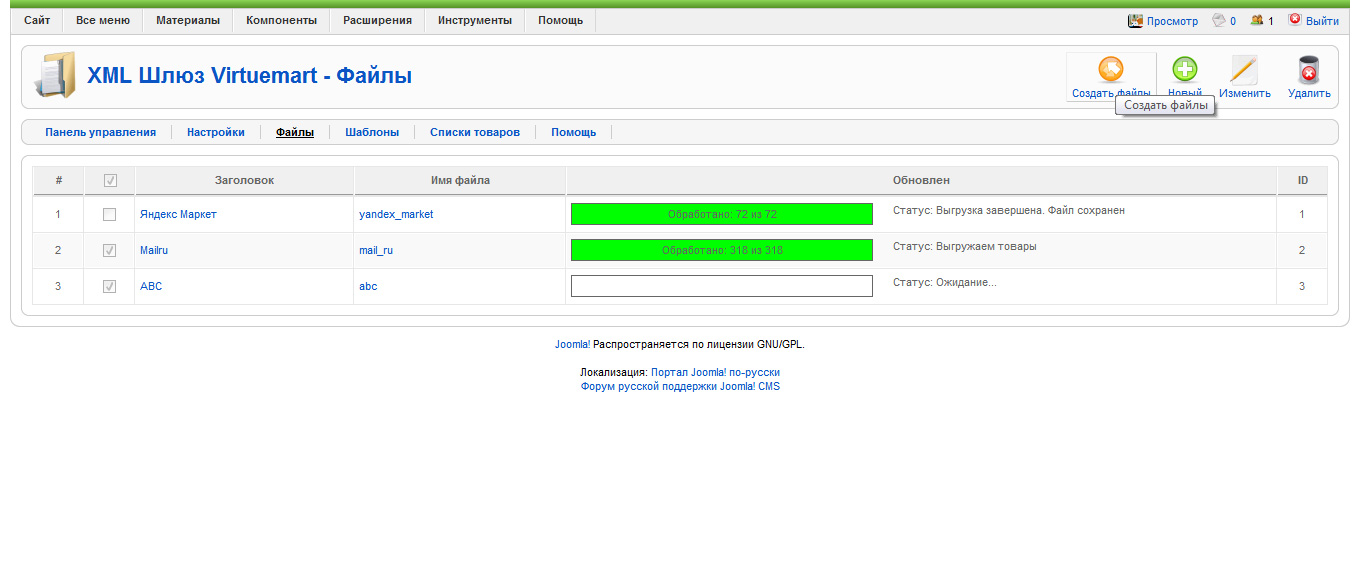Open the Сайт menu
1360x561 pixels.
(x=37, y=20)
